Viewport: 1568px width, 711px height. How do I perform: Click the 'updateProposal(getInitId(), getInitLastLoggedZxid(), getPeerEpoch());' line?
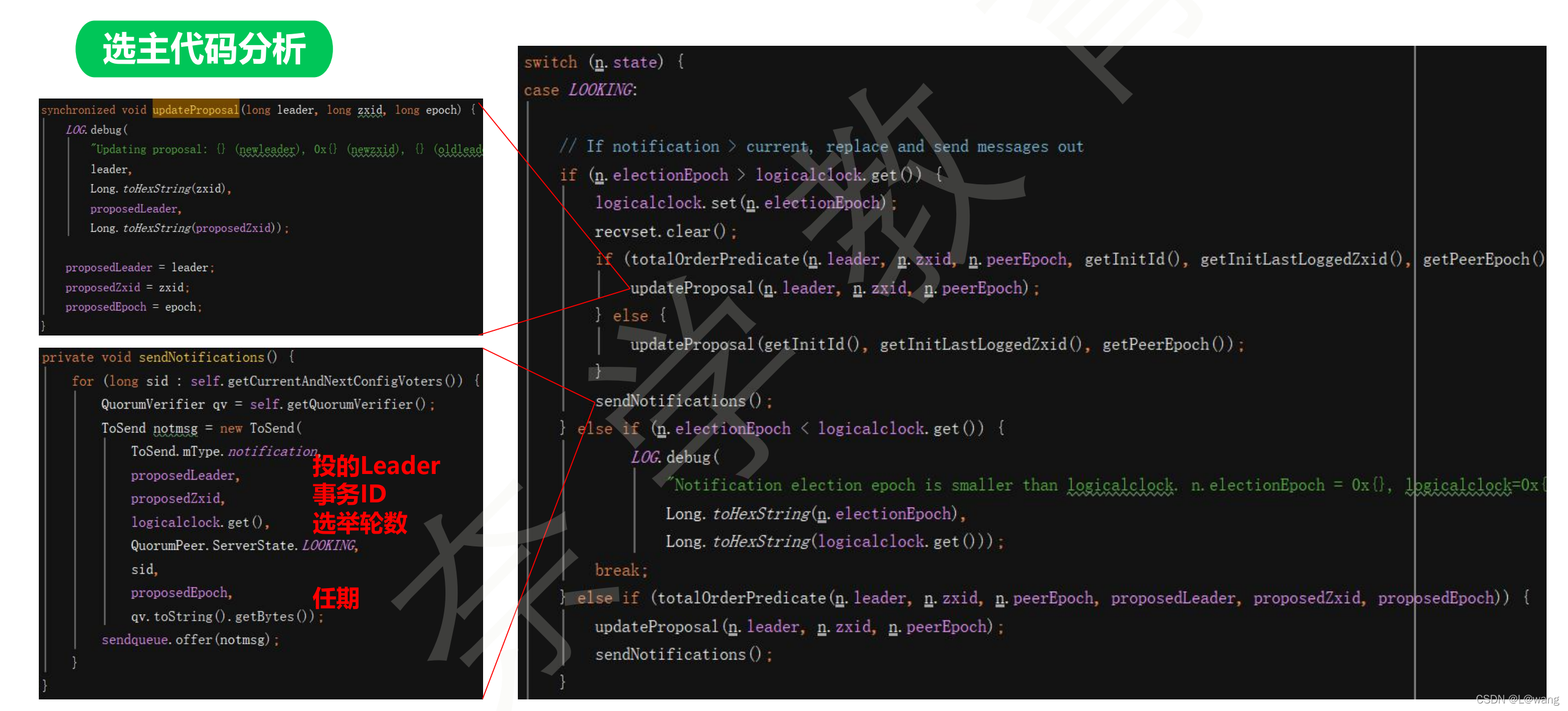coord(937,345)
